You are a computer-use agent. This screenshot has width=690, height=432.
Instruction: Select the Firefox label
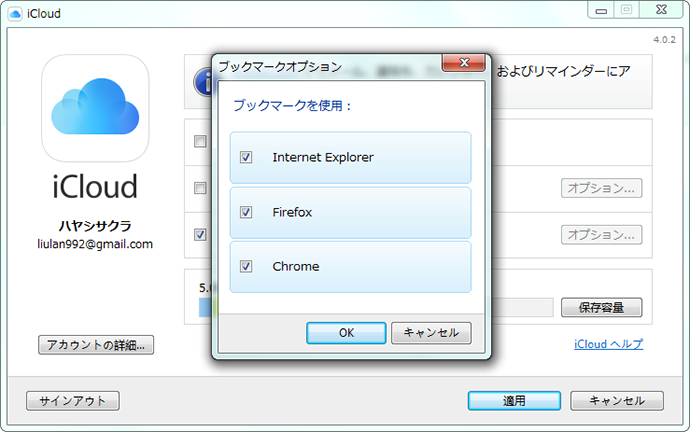point(292,212)
